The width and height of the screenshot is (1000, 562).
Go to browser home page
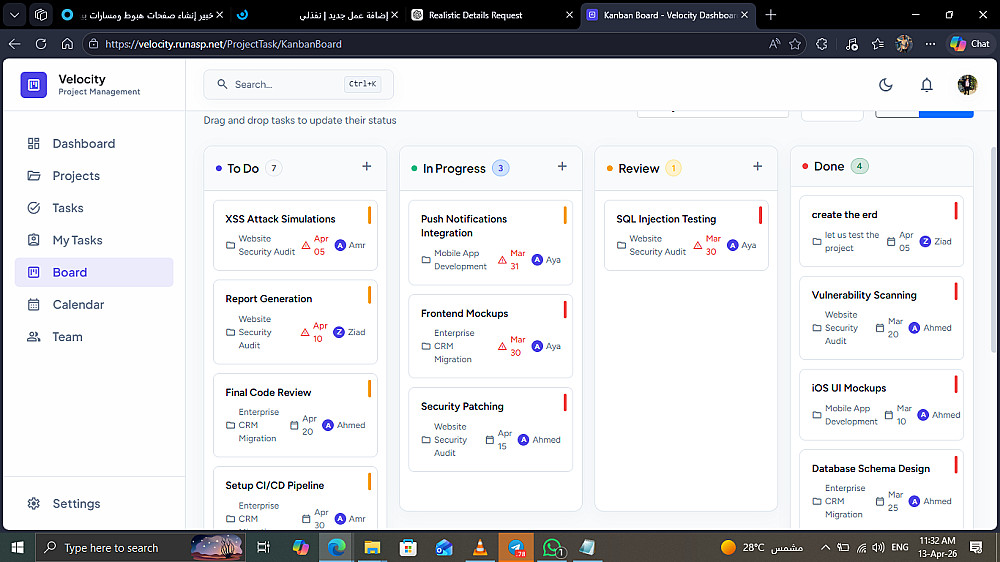67,44
